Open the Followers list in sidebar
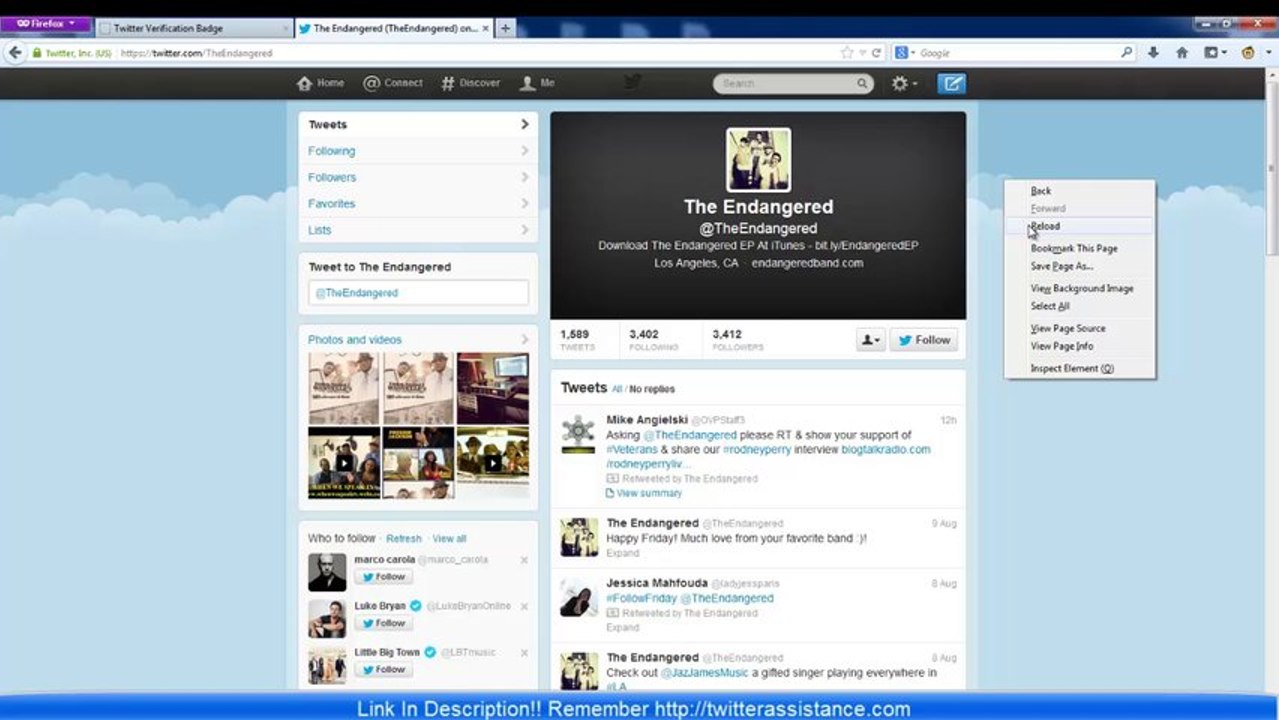This screenshot has width=1279, height=720. [x=418, y=177]
